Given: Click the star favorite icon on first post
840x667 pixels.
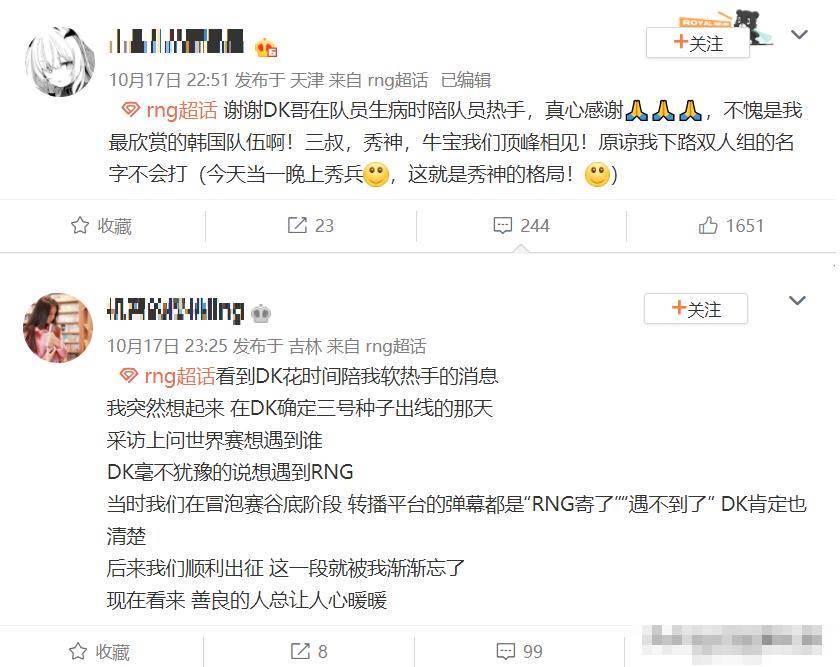Looking at the screenshot, I should point(80,226).
